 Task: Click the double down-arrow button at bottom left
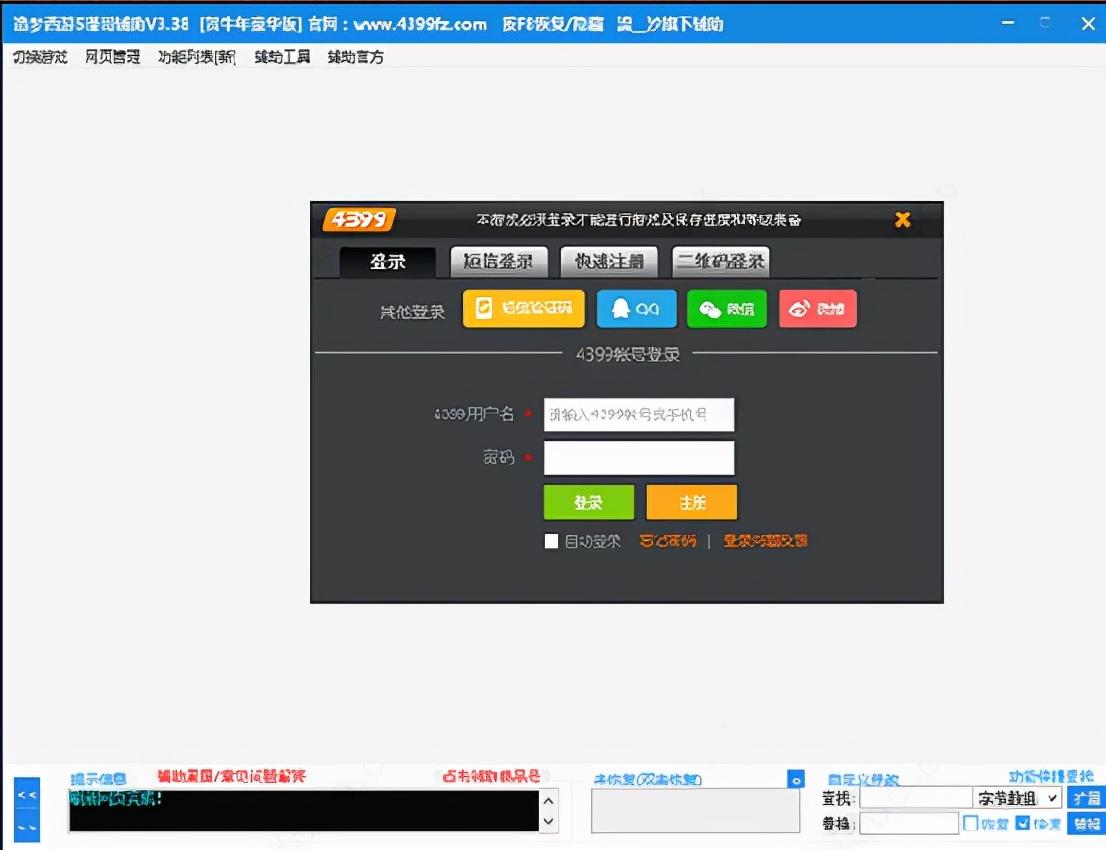(x=28, y=827)
